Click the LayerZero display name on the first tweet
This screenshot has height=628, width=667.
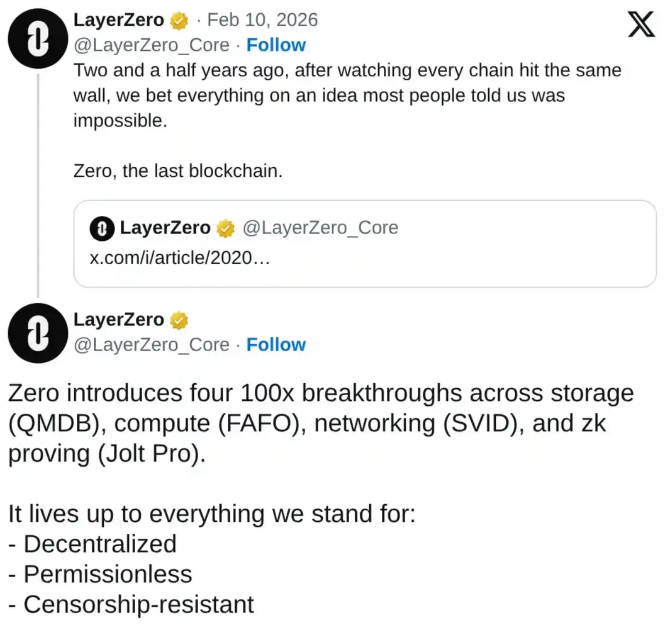point(119,20)
